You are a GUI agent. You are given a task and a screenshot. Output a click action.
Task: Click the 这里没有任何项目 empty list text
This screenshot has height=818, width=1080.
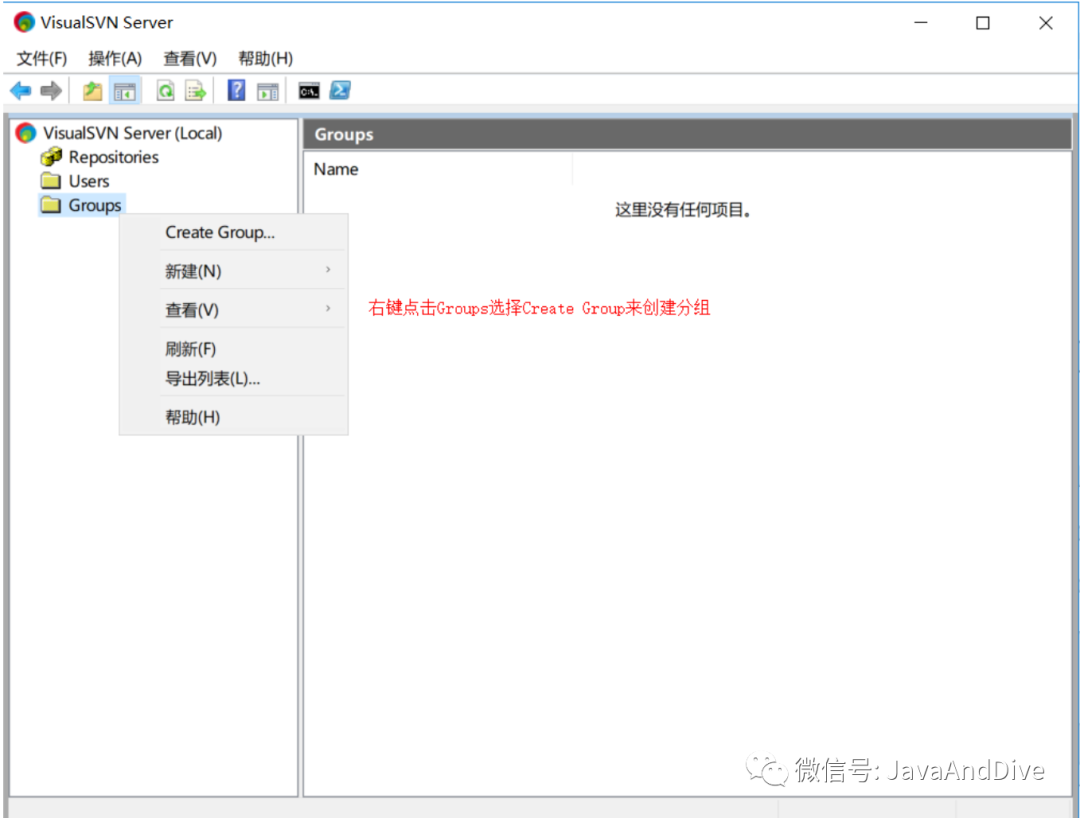(x=682, y=209)
